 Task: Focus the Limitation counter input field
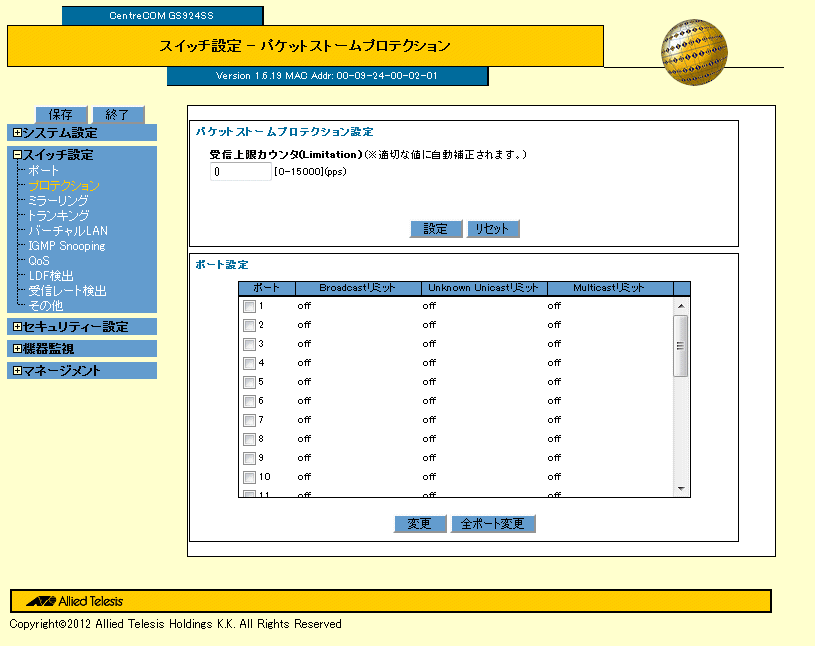241,172
